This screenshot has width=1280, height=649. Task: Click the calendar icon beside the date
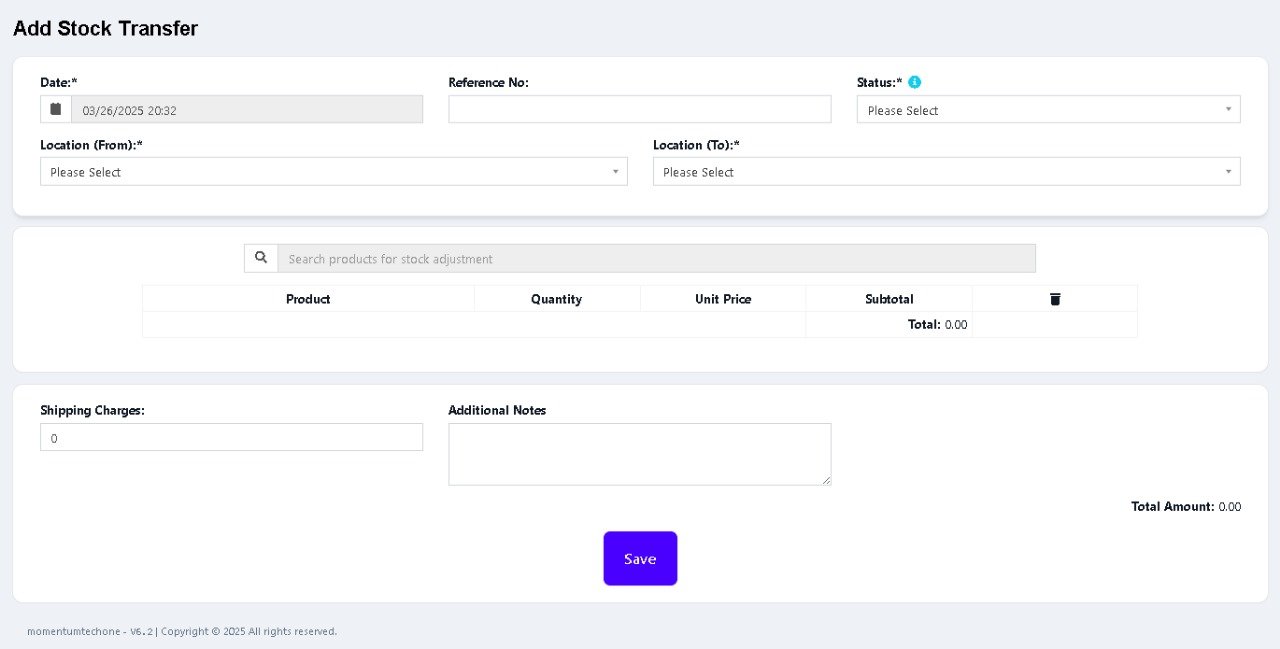[x=56, y=109]
